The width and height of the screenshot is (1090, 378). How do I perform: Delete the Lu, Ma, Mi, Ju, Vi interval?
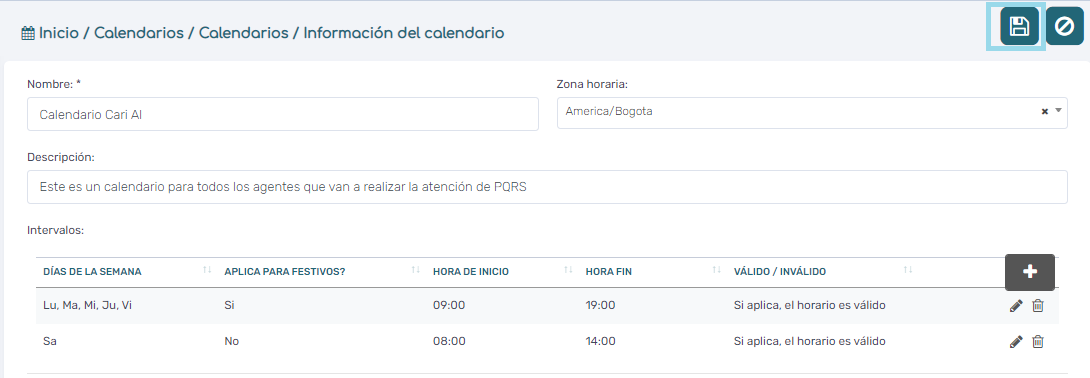coord(1038,305)
